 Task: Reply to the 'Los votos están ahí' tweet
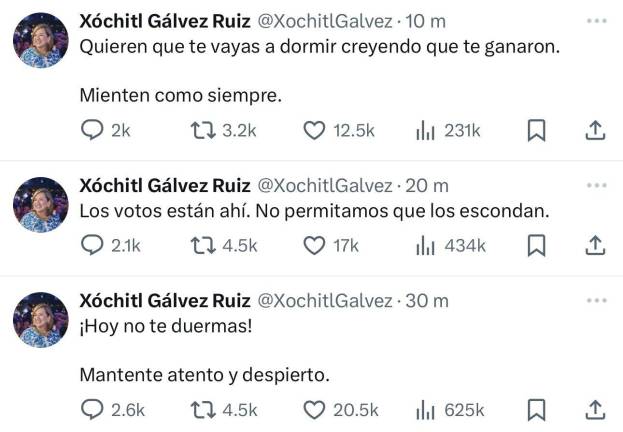coord(91,245)
